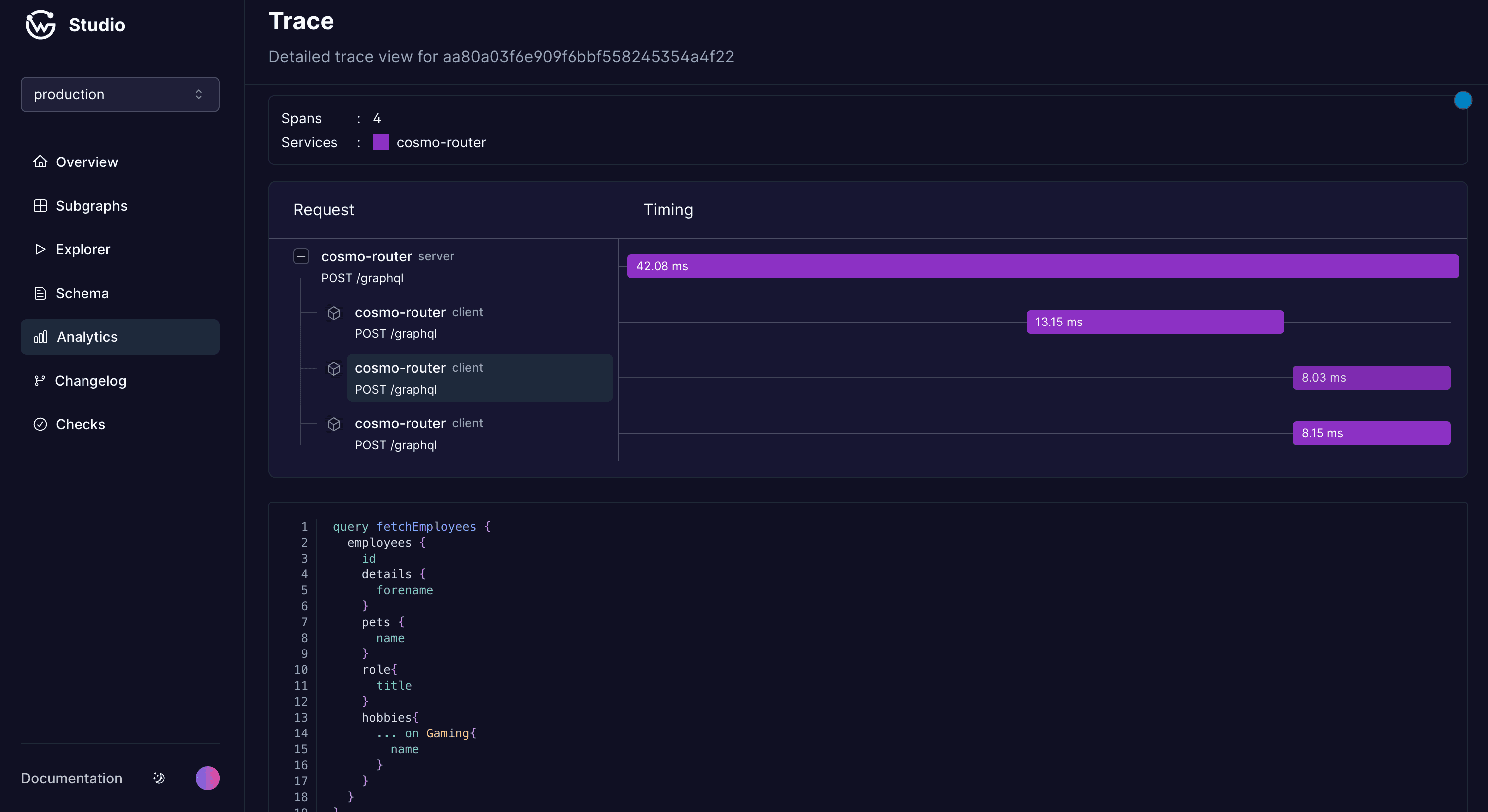
Task: Open the Checks section icon
Action: pyautogui.click(x=38, y=424)
